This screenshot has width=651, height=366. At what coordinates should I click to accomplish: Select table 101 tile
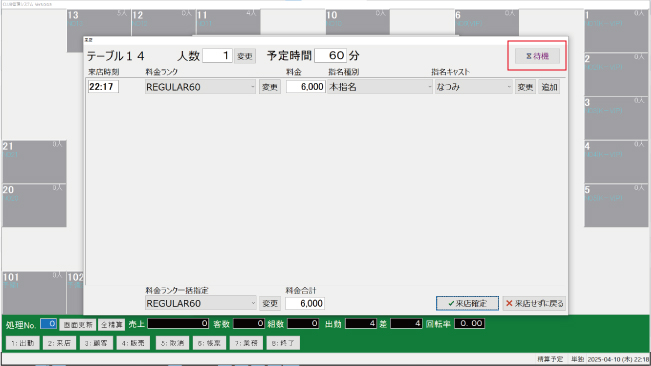(34, 293)
